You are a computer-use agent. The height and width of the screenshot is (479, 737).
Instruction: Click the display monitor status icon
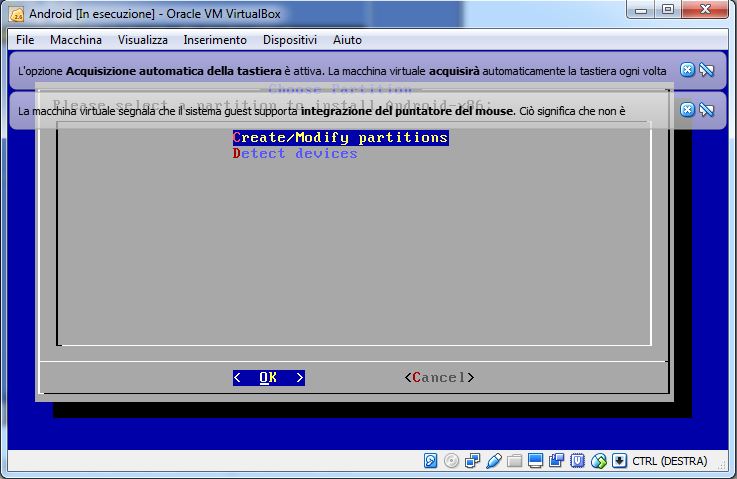coord(536,461)
